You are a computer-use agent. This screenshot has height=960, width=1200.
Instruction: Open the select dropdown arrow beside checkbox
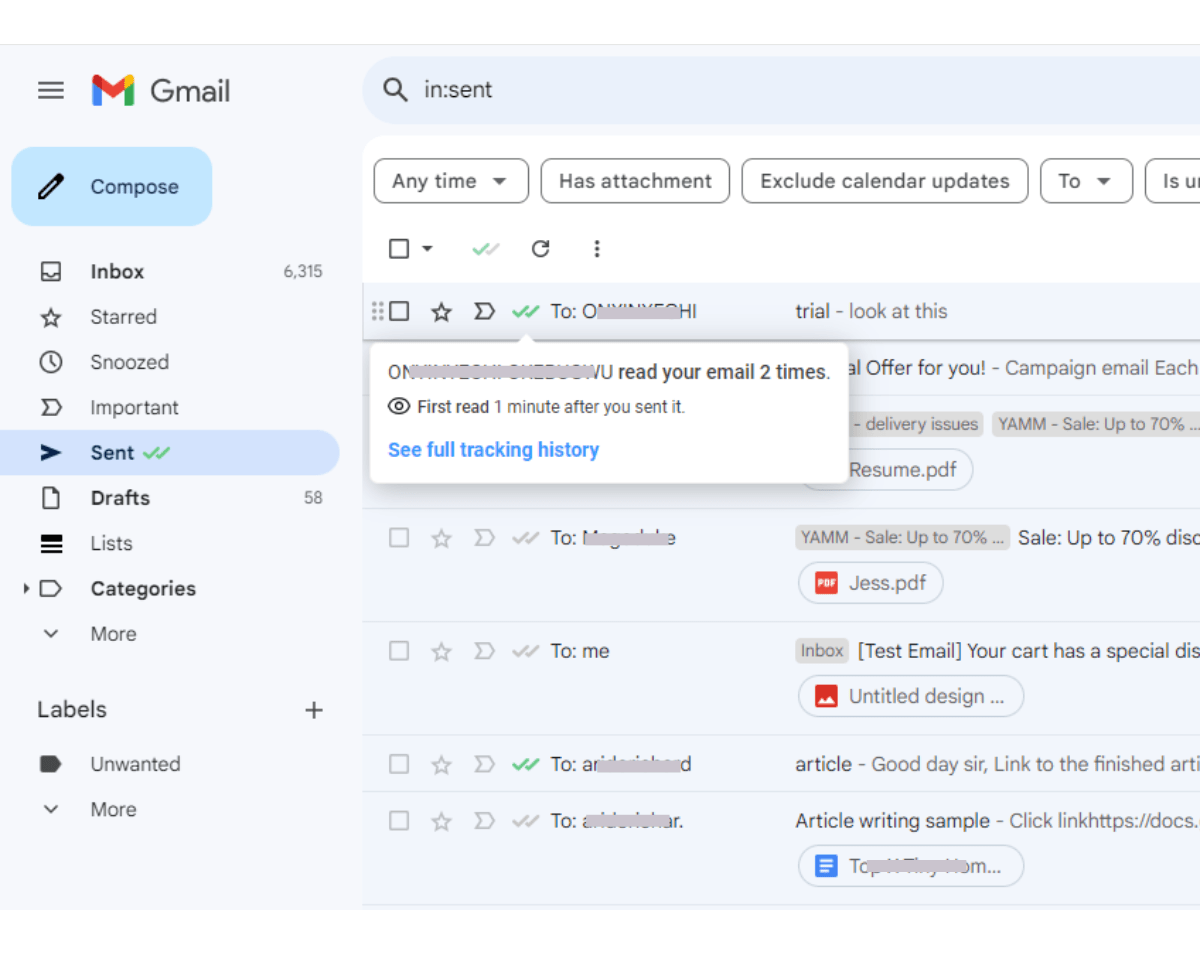[x=427, y=248]
